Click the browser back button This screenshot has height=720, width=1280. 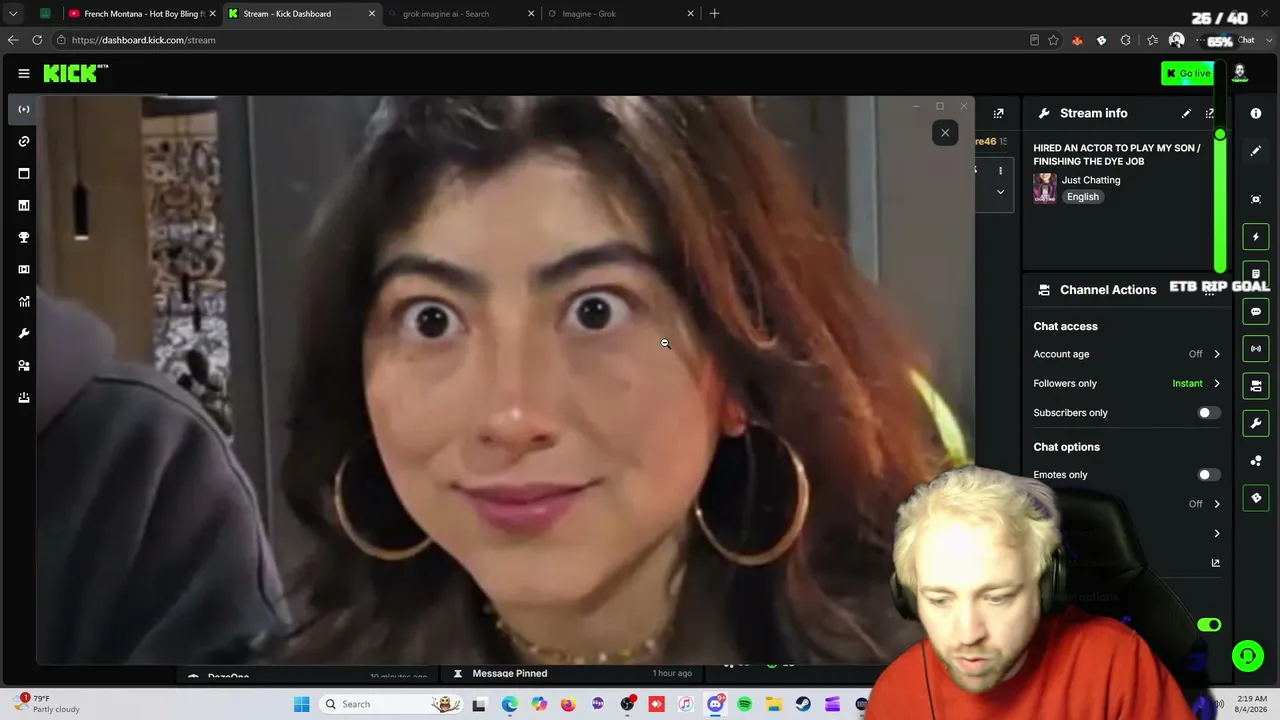pos(13,40)
